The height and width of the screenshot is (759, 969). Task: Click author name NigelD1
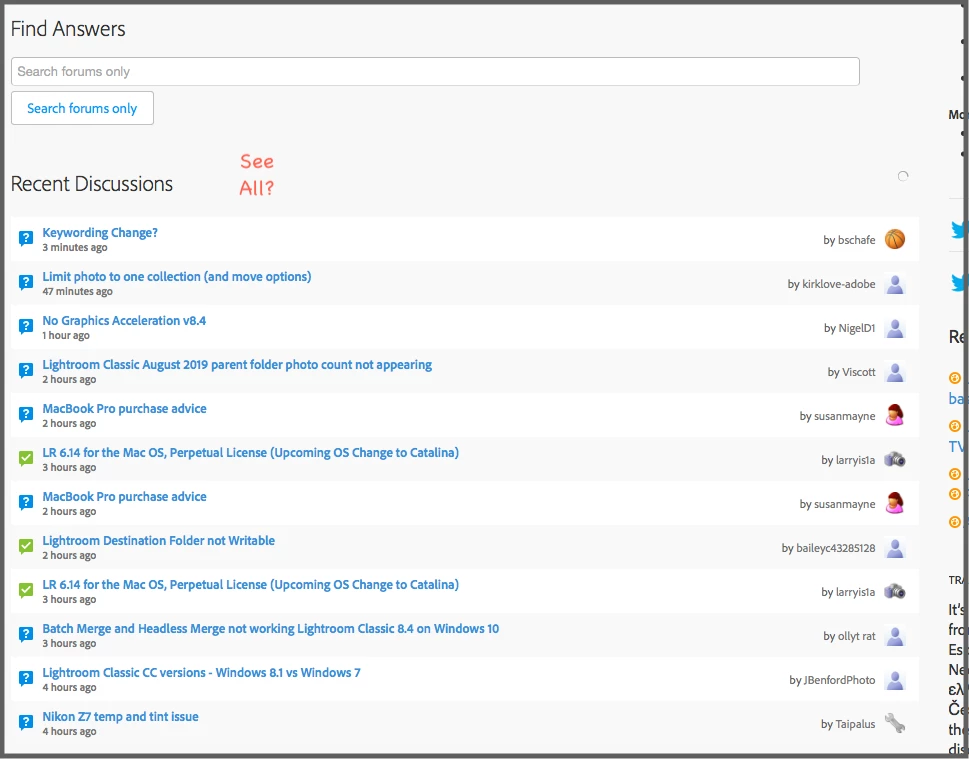(x=857, y=328)
